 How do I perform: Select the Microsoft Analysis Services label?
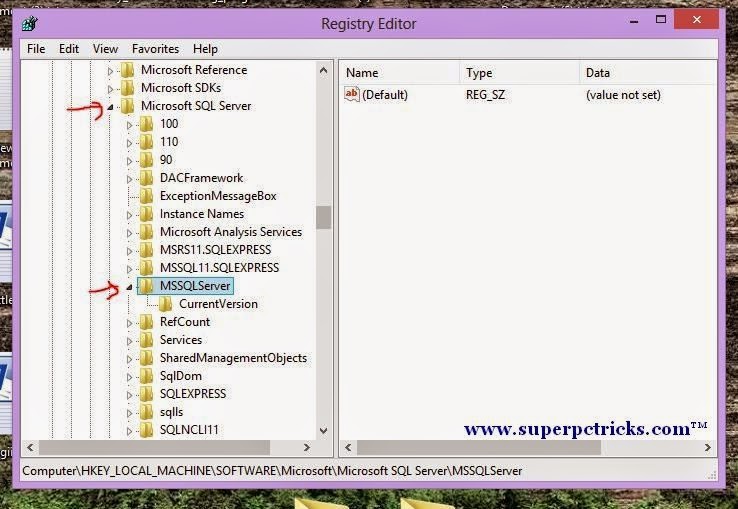(x=231, y=232)
